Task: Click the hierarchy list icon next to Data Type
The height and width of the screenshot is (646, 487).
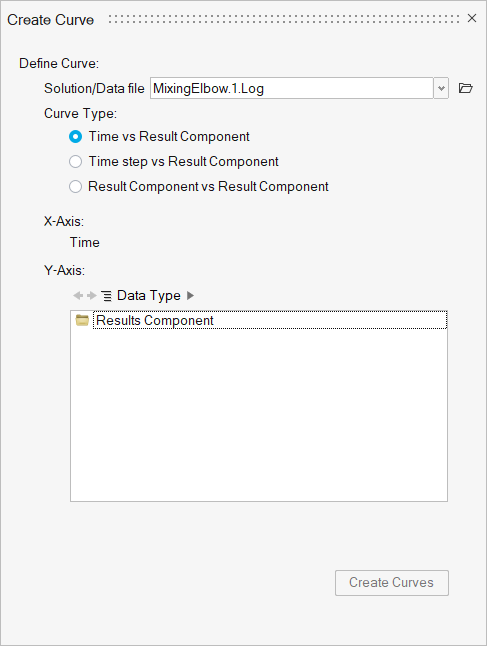Action: click(106, 296)
